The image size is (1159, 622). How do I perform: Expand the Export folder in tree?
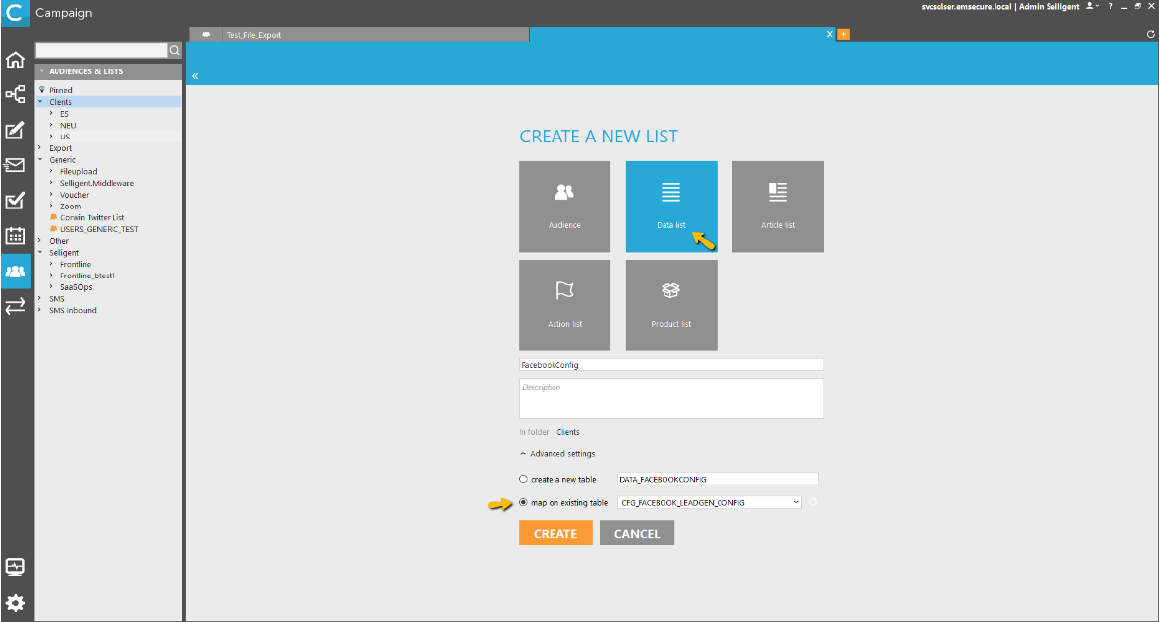tap(40, 148)
